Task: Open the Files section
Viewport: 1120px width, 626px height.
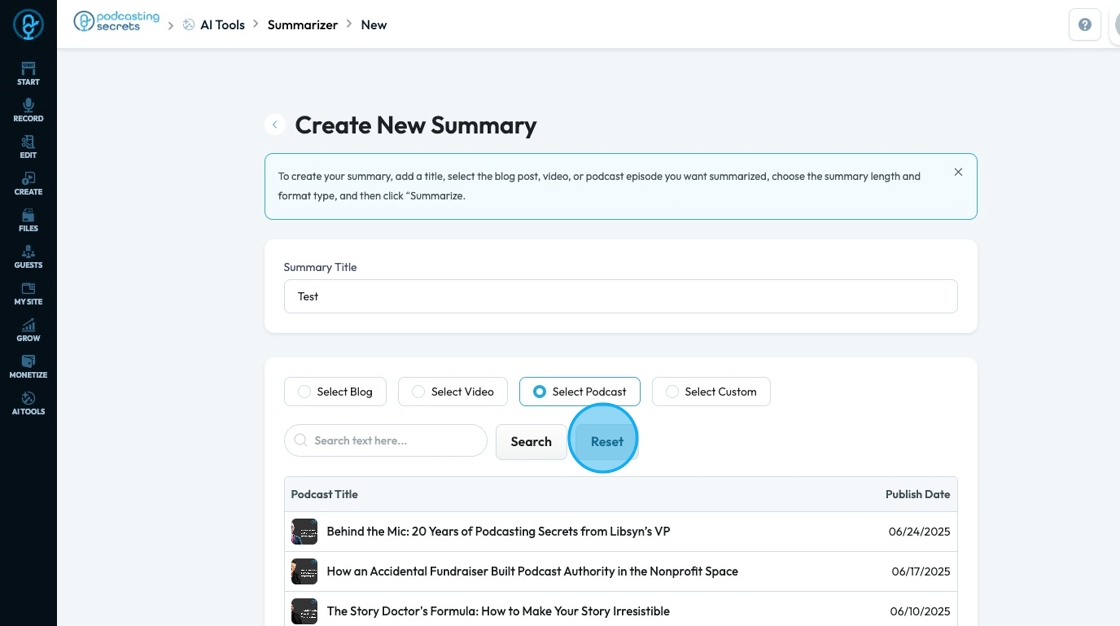Action: [28, 220]
